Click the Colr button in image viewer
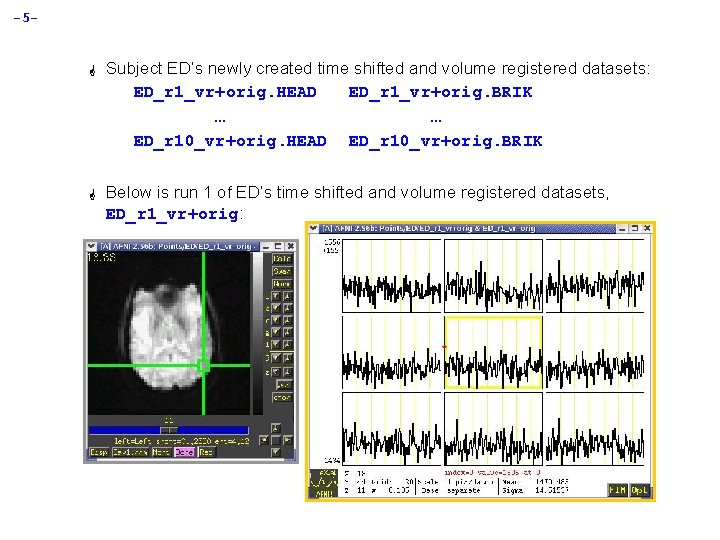720x540 pixels. [x=282, y=259]
